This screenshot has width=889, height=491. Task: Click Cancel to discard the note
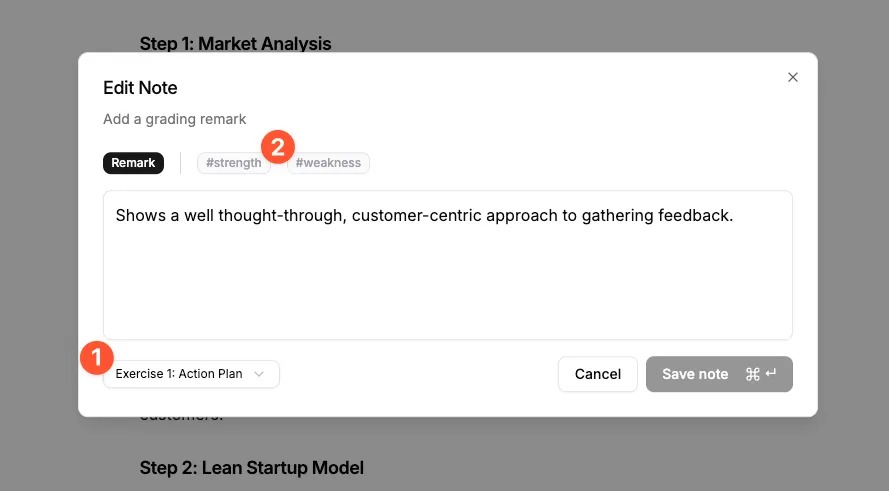coord(598,374)
